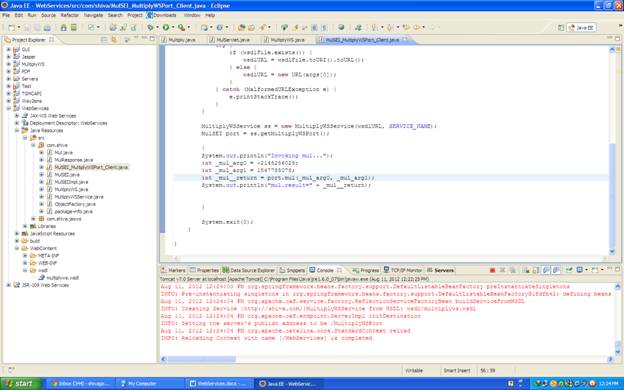Open the Refactor menu
The height and width of the screenshot is (390, 624).
(69, 15)
